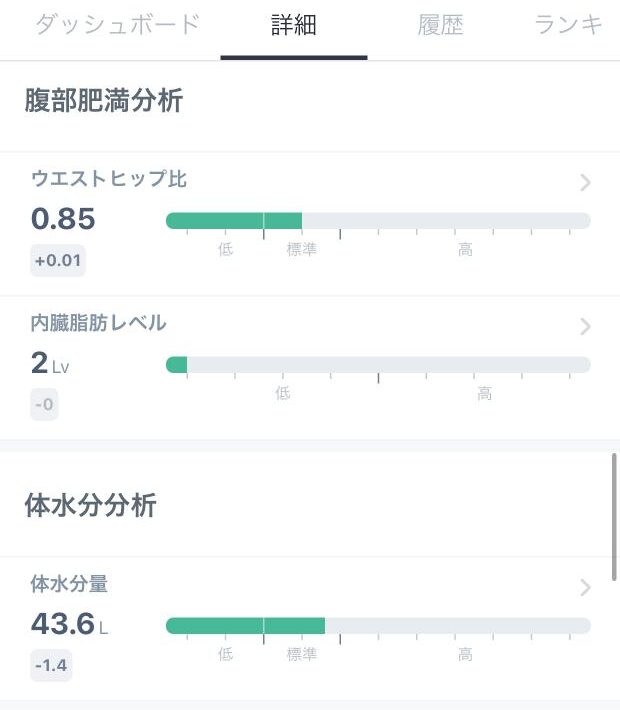Select the 詳細 tab
The height and width of the screenshot is (710, 620).
pyautogui.click(x=293, y=24)
